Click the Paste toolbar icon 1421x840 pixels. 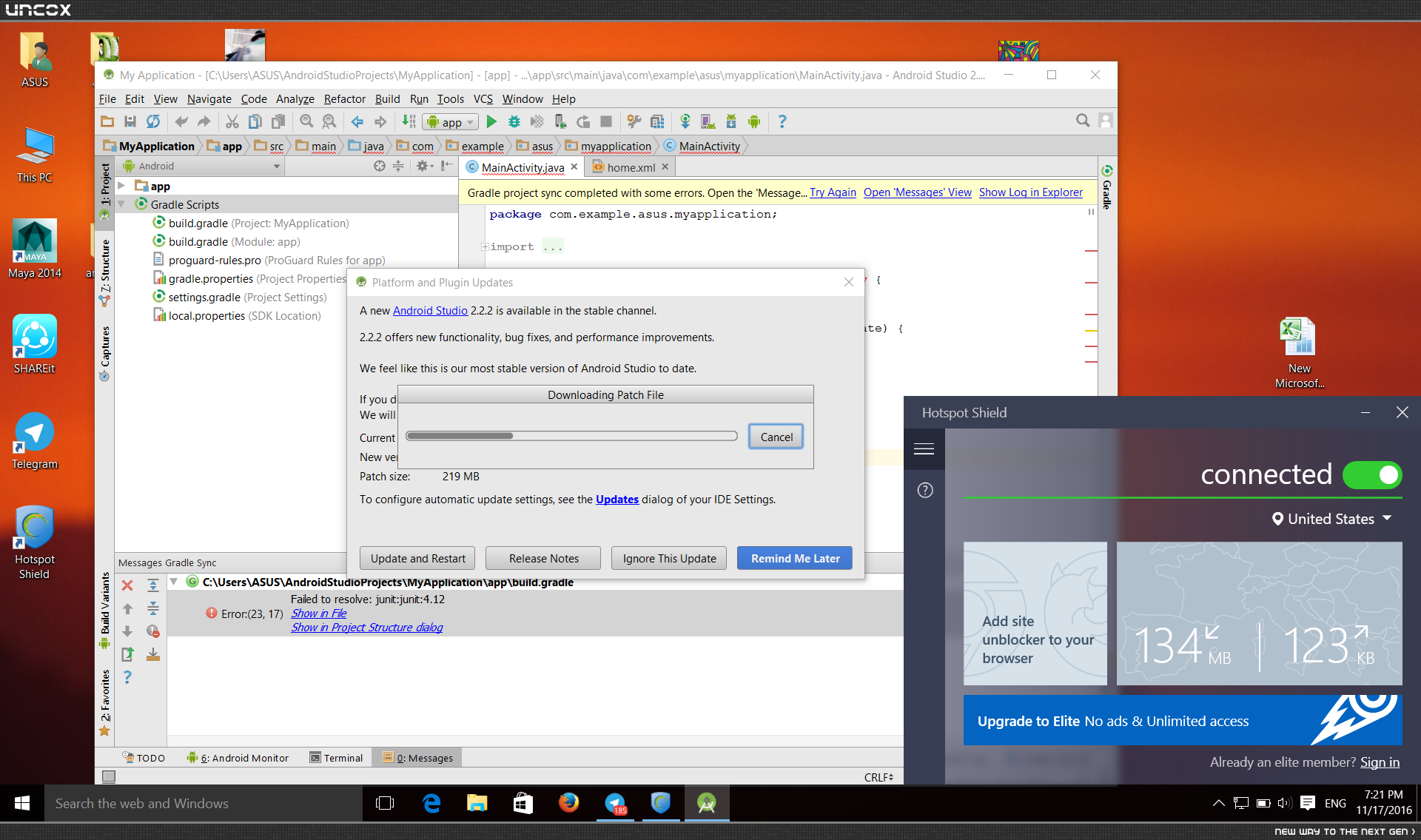(x=278, y=121)
